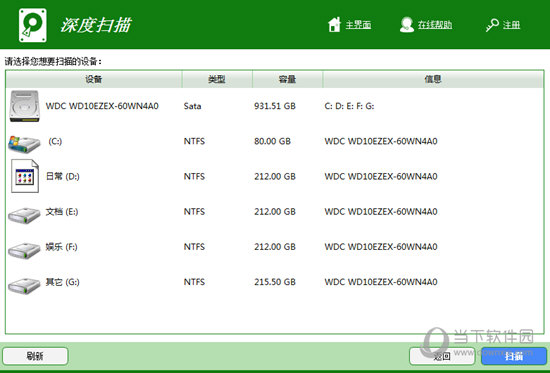The height and width of the screenshot is (373, 550).
Task: Click the 215.50 GB capacity cell
Action: (x=275, y=282)
